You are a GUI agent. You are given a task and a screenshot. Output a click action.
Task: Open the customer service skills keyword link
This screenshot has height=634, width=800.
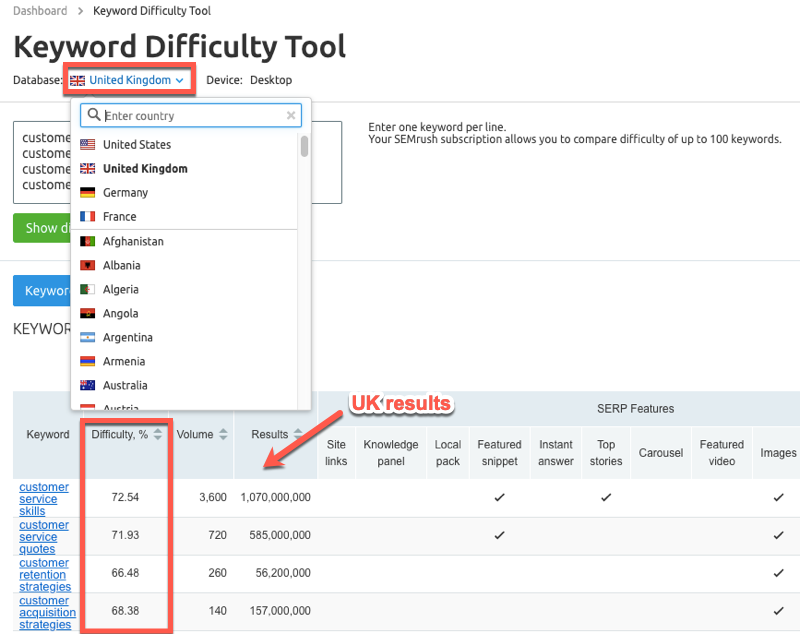tap(44, 499)
